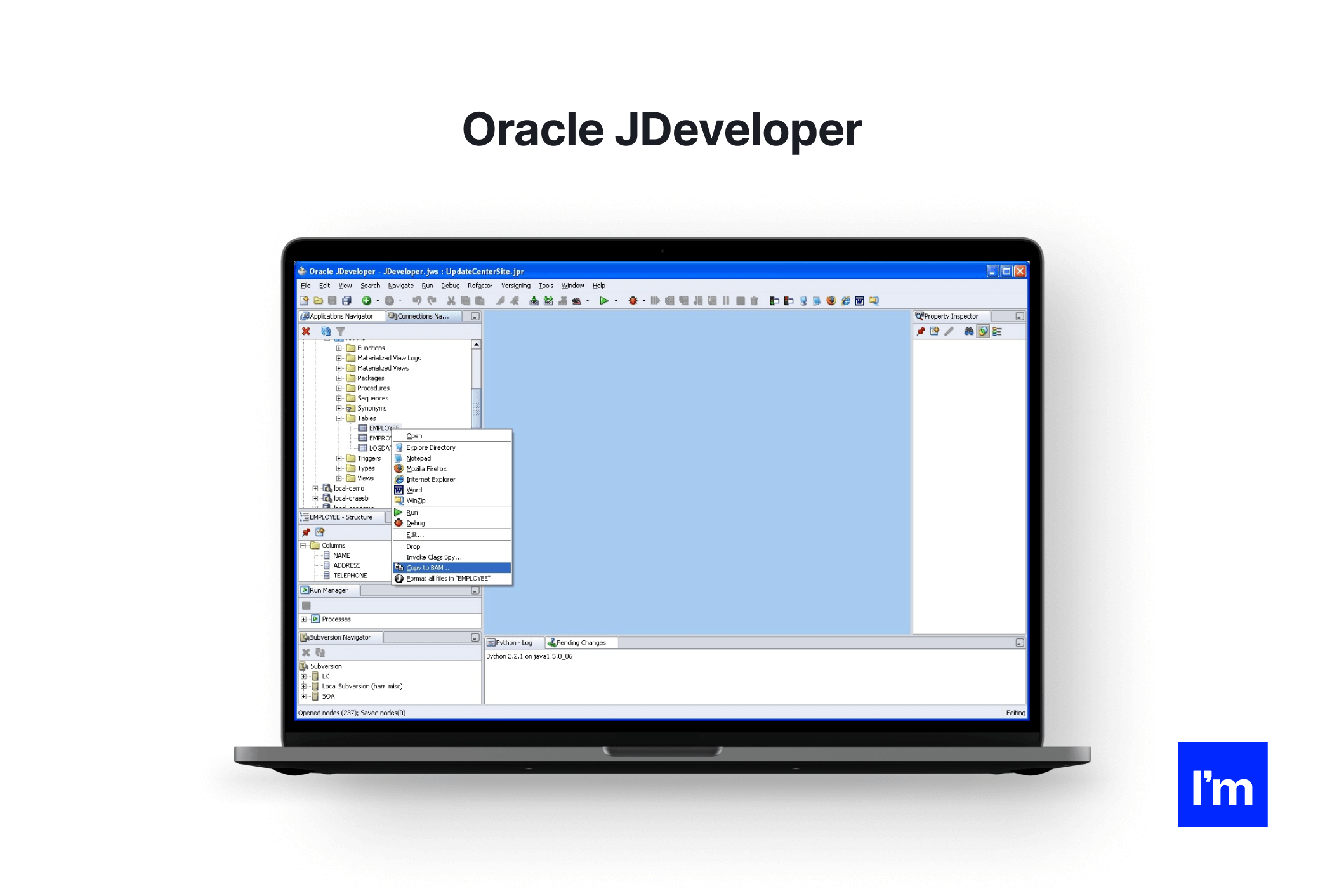Viewport: 1325px width, 896px height.
Task: Click the green traffic light toolbar icon
Action: [774, 301]
